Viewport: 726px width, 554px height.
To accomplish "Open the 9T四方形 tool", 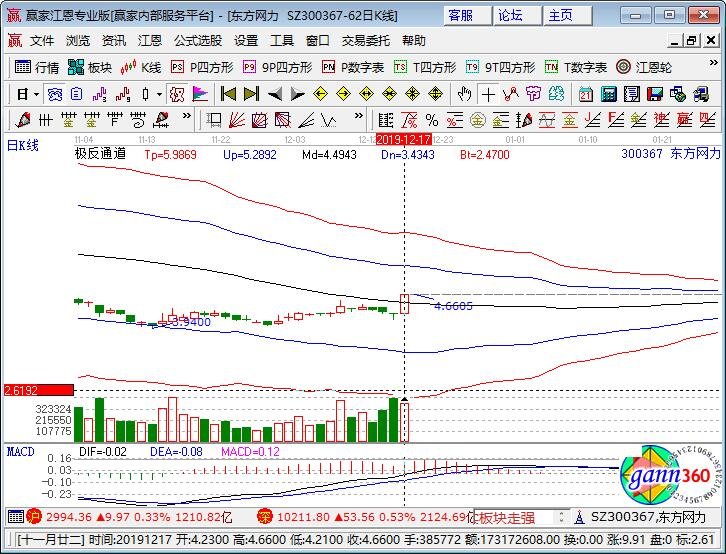I will [x=501, y=68].
